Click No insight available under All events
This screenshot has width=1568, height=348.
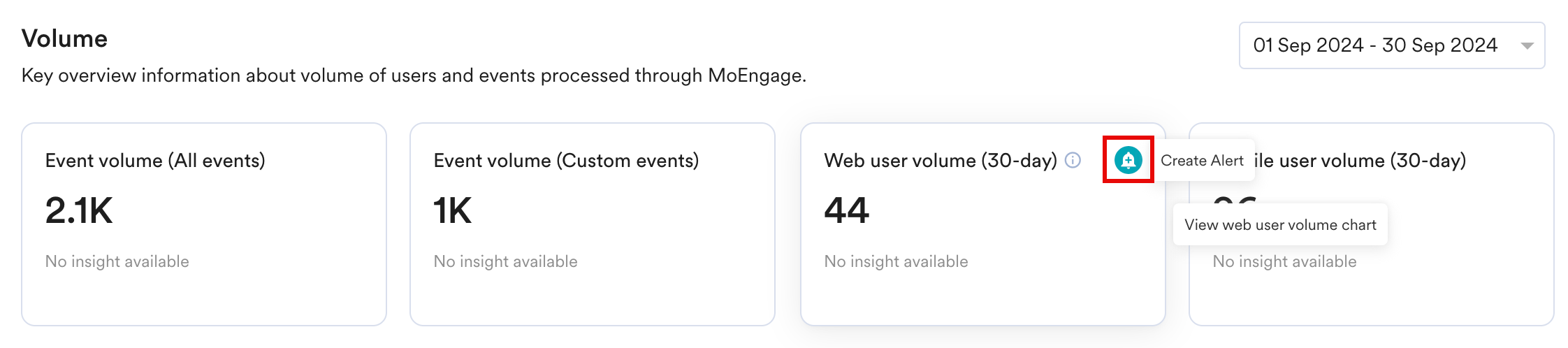(x=117, y=261)
